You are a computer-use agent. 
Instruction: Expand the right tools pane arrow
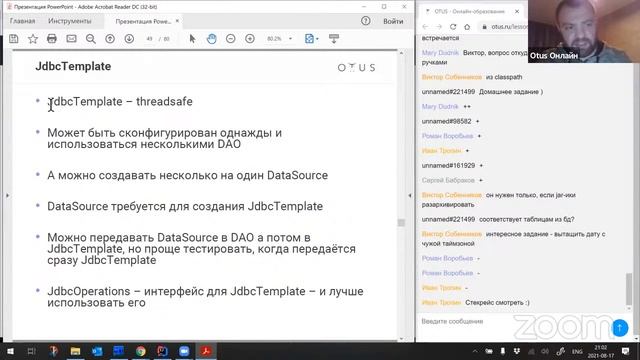coord(410,196)
